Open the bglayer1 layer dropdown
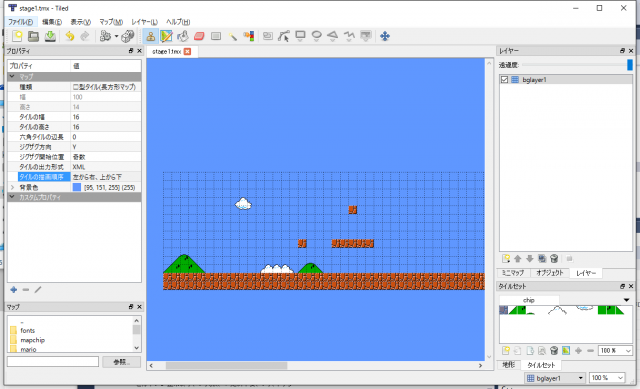The width and height of the screenshot is (640, 389). 555,378
